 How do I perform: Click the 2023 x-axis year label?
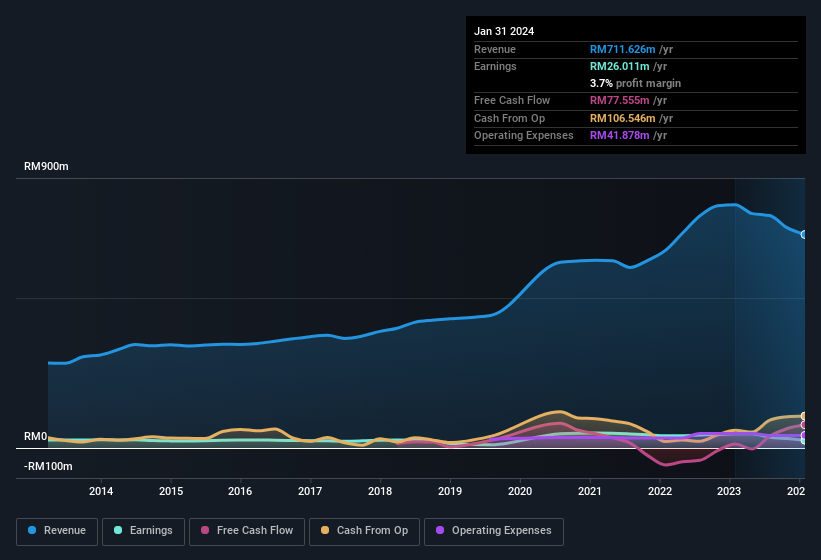[x=729, y=491]
